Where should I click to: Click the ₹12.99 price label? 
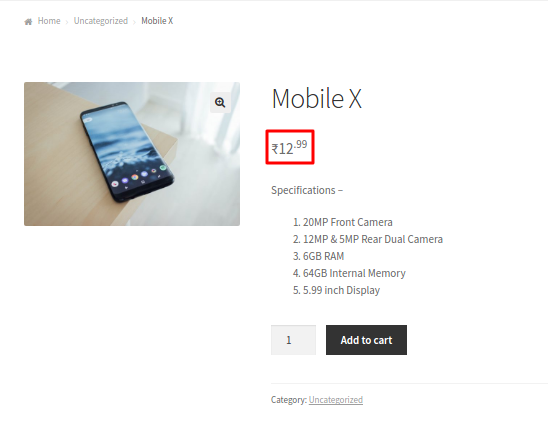point(289,147)
